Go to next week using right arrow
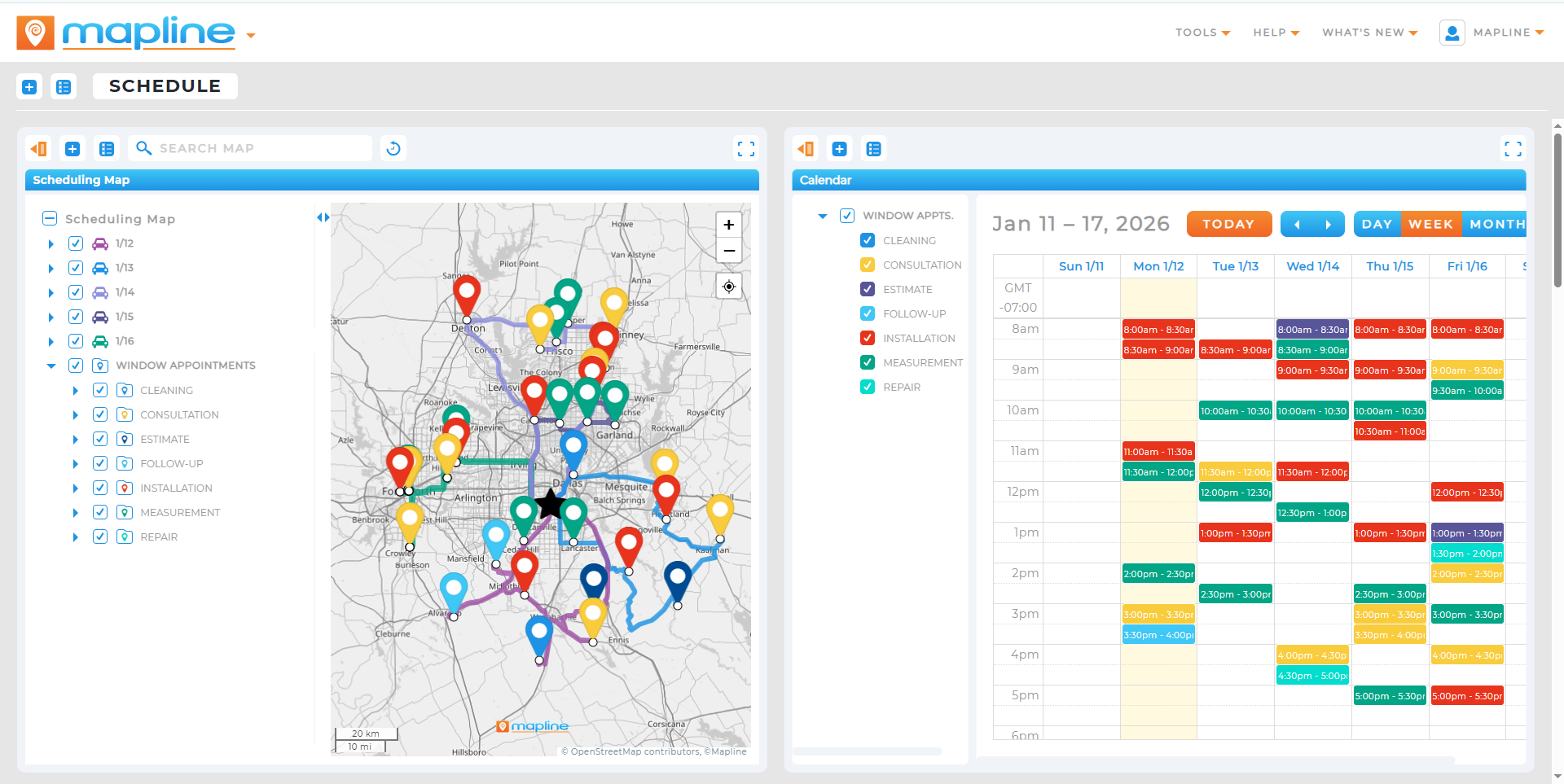 pos(1329,224)
